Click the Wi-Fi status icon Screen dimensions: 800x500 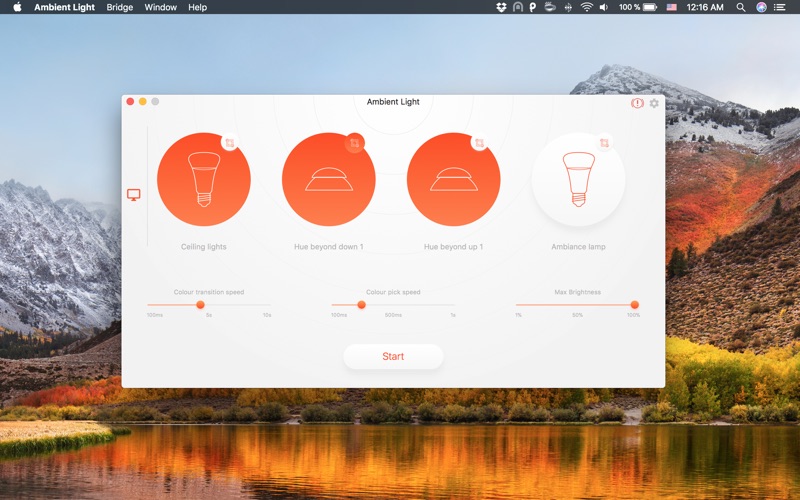[x=587, y=7]
